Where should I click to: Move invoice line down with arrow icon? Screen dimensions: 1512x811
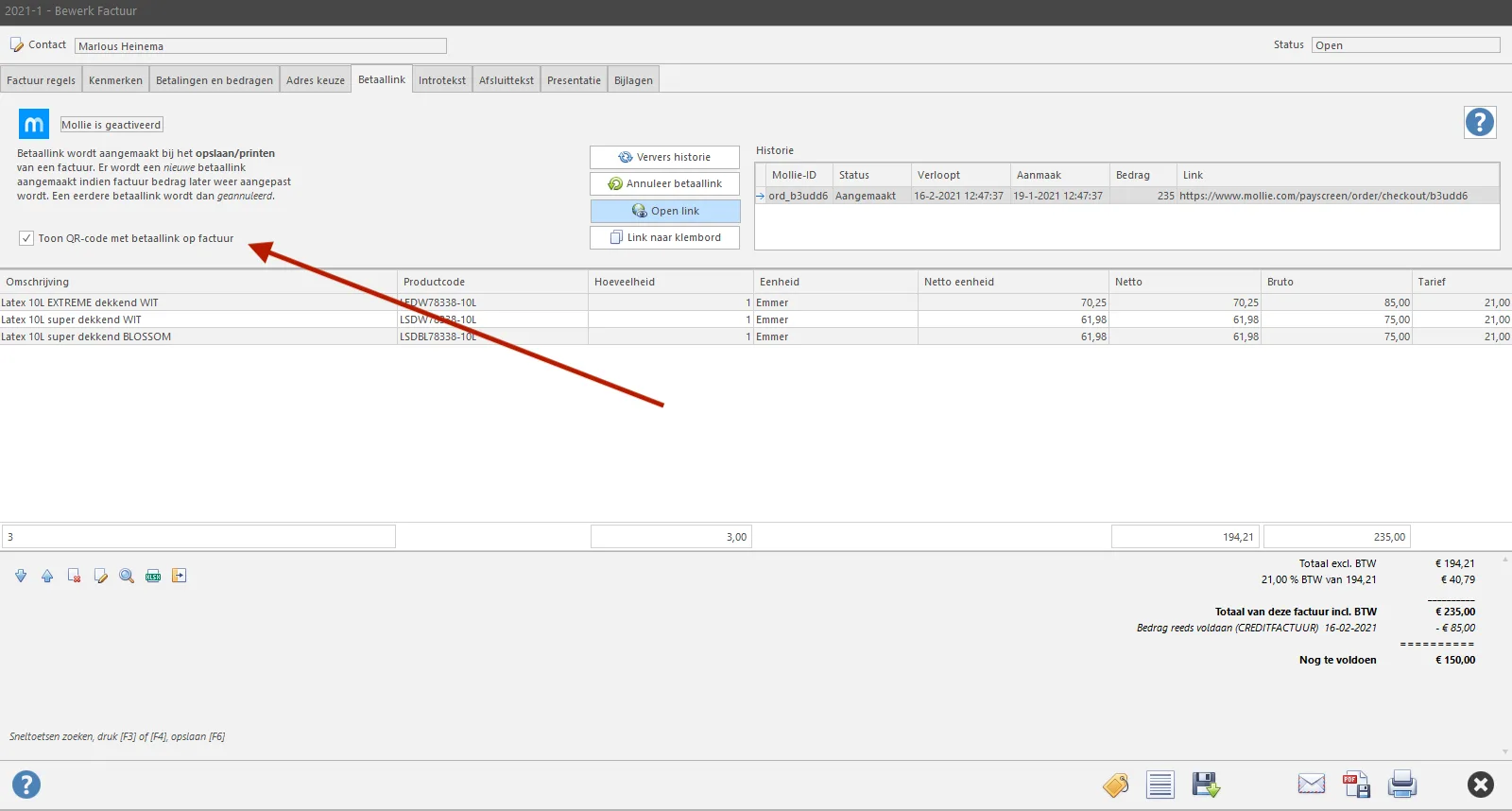[x=21, y=576]
